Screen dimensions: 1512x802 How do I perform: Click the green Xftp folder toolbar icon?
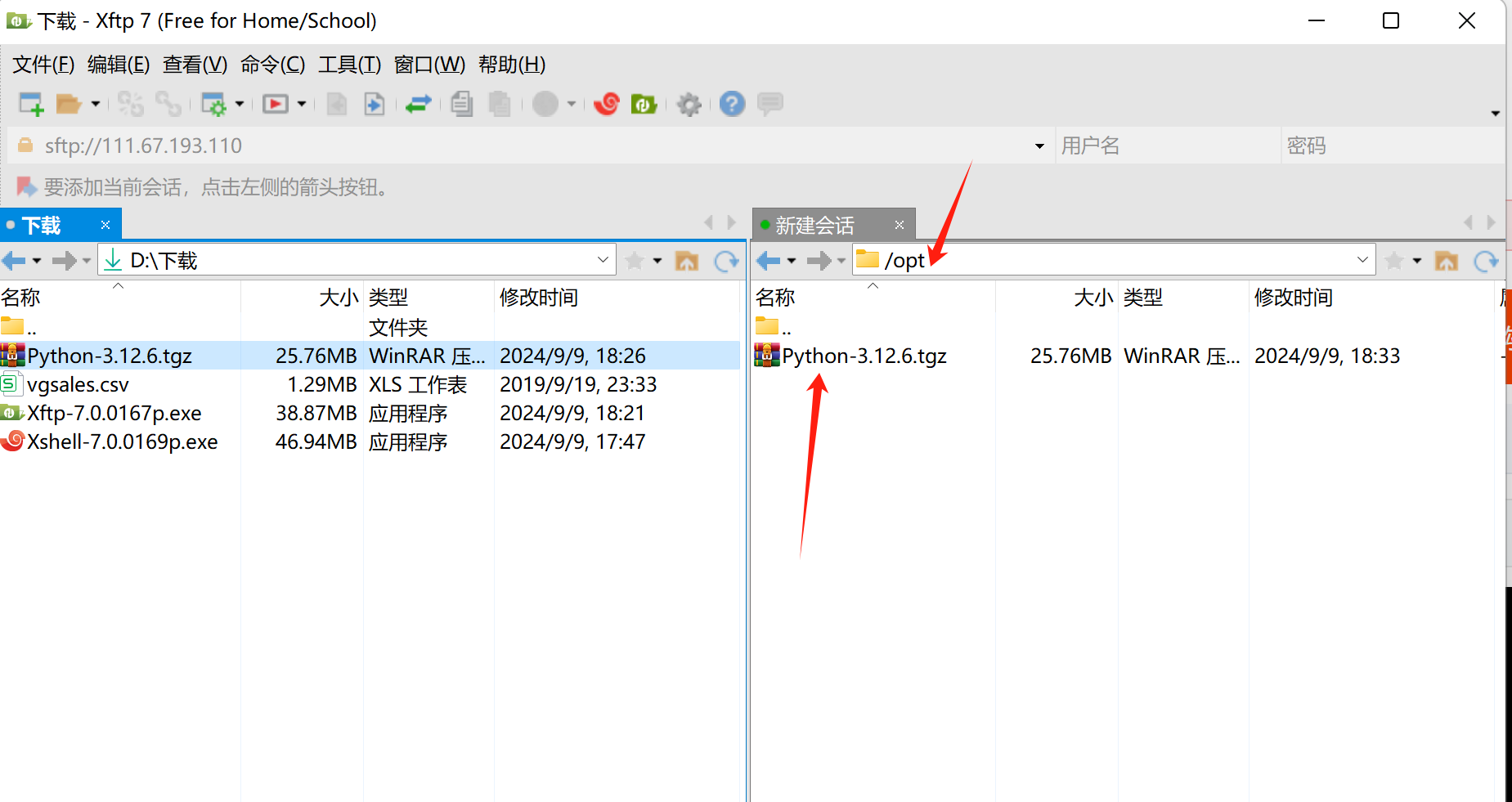644,104
